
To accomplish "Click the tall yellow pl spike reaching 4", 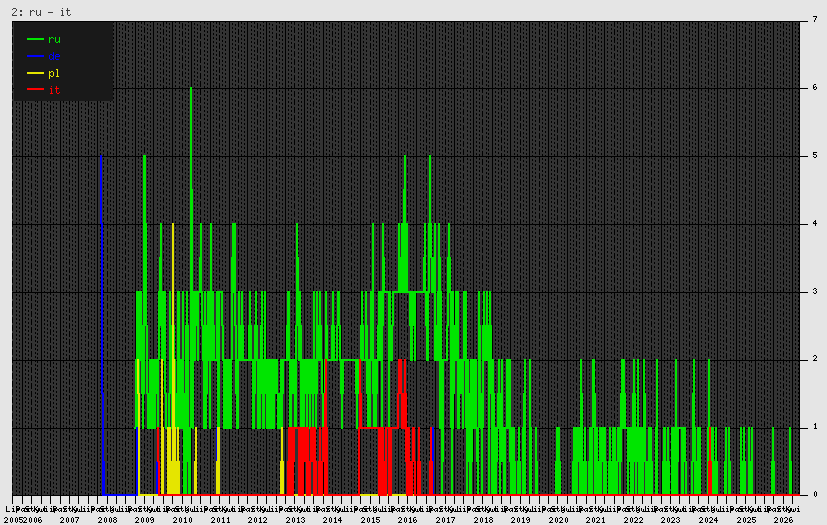I will [172, 327].
